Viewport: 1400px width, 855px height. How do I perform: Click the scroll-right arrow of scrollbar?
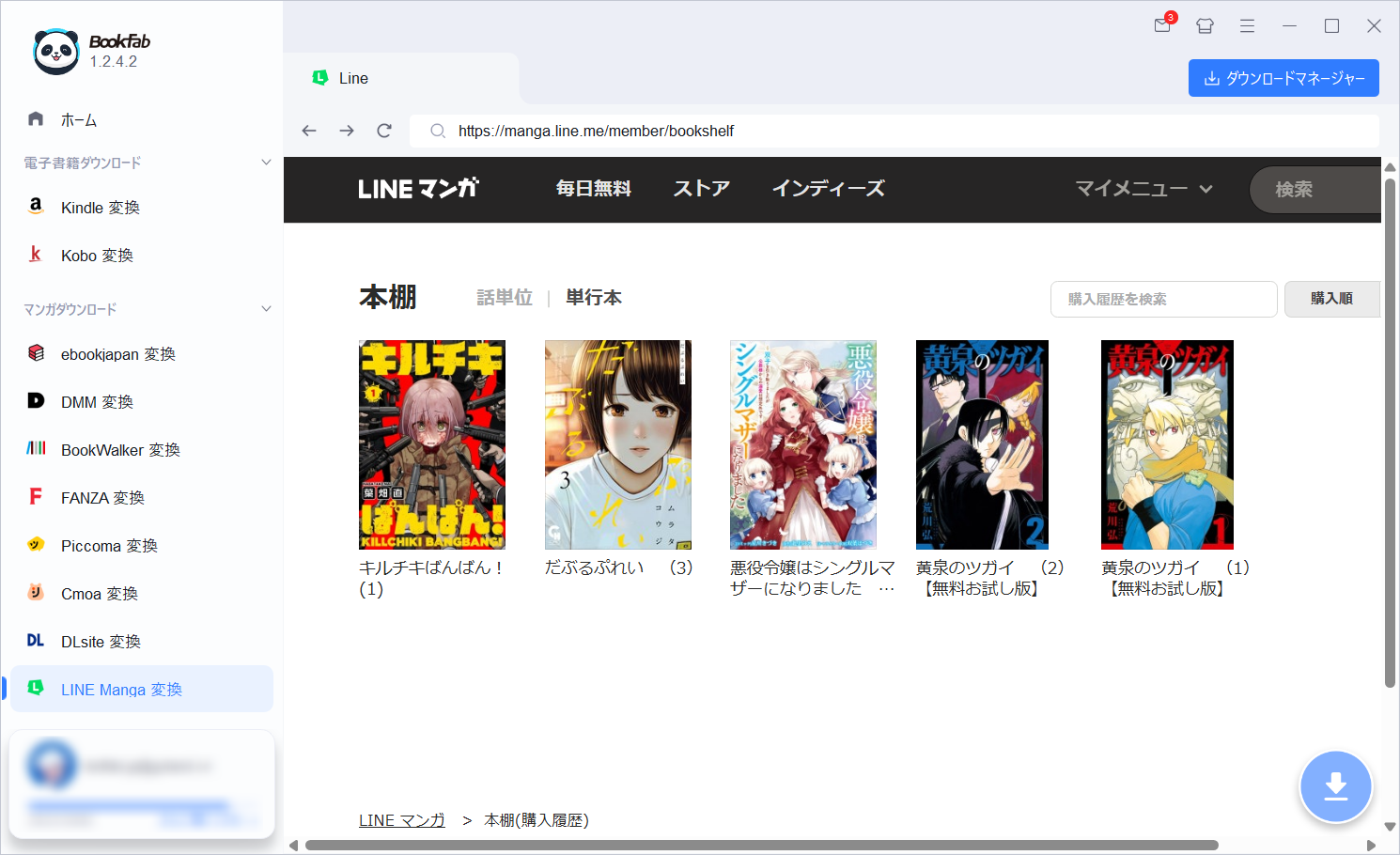[x=1371, y=846]
